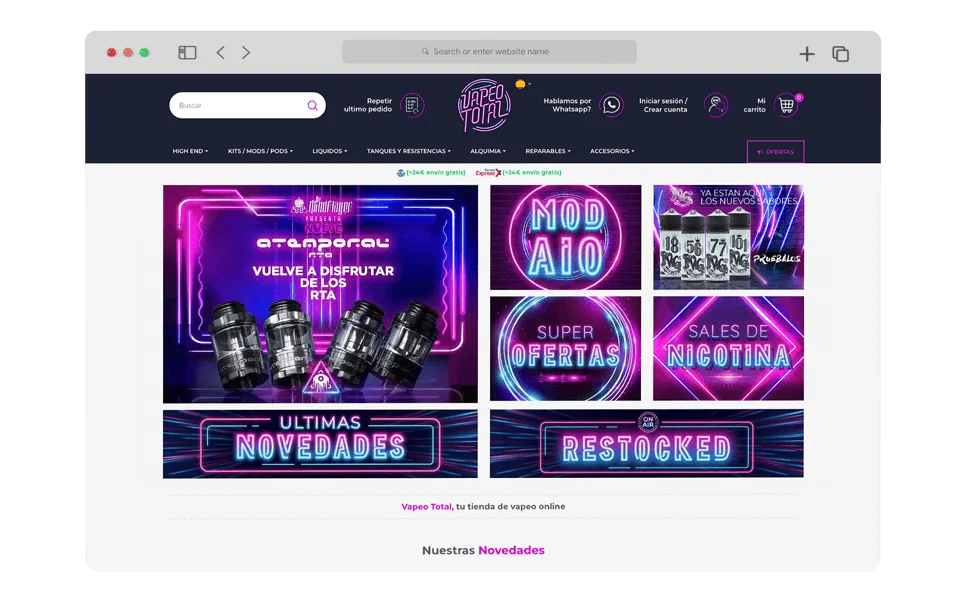Click the search magnifier icon
Image resolution: width=966 pixels, height=604 pixels.
coord(312,106)
